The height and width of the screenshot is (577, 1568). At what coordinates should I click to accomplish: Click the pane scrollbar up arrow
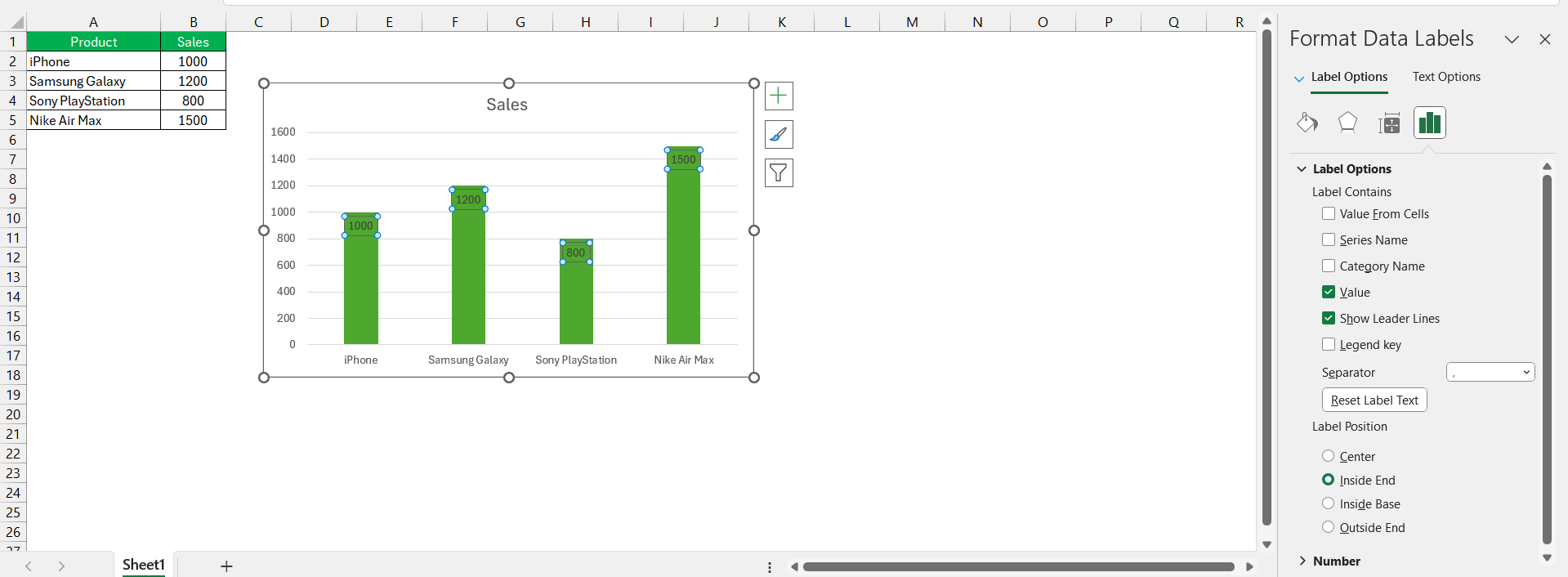point(1547,167)
